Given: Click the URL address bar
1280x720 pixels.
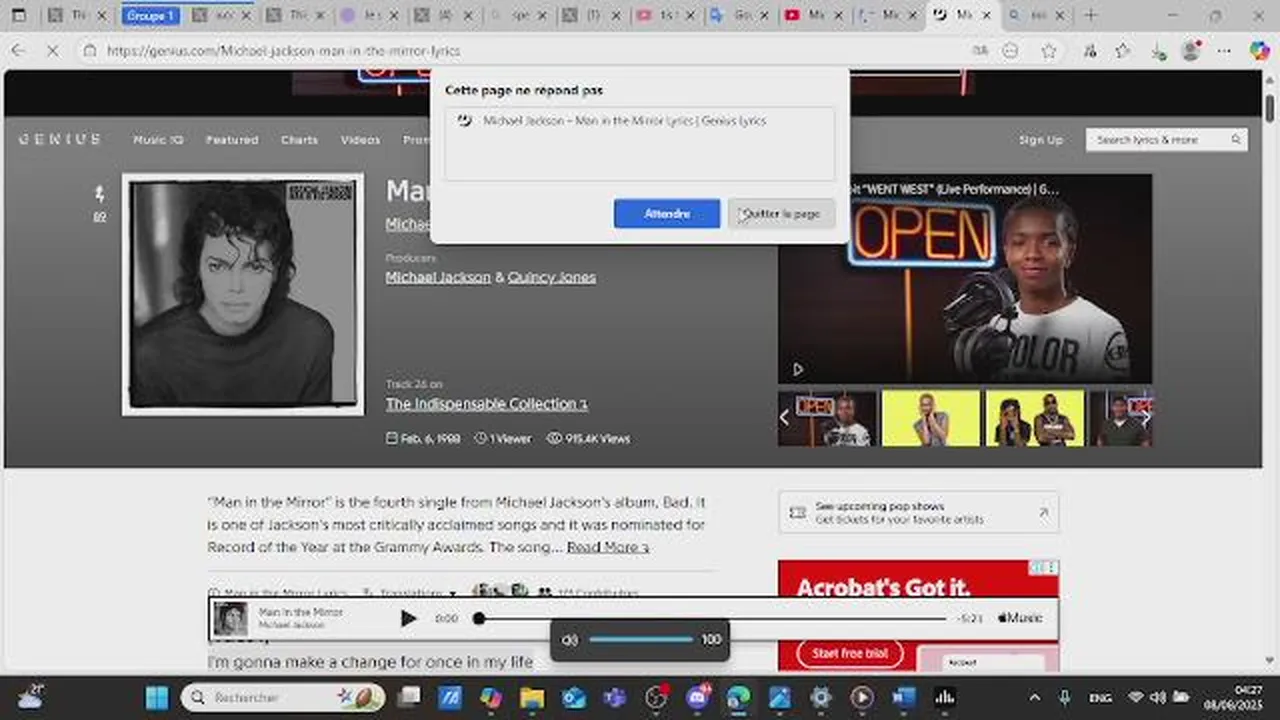Looking at the screenshot, I should tap(520, 51).
